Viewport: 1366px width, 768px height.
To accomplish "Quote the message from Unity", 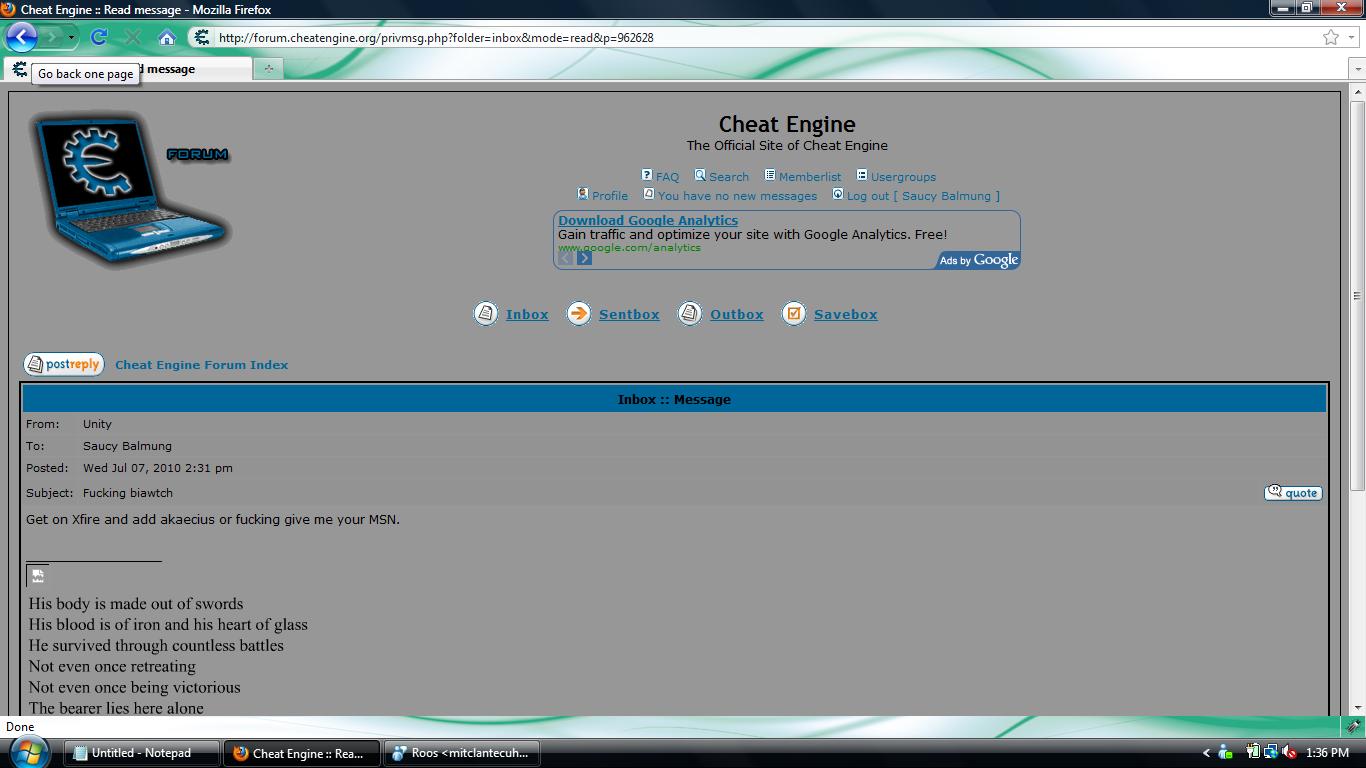I will click(1293, 493).
